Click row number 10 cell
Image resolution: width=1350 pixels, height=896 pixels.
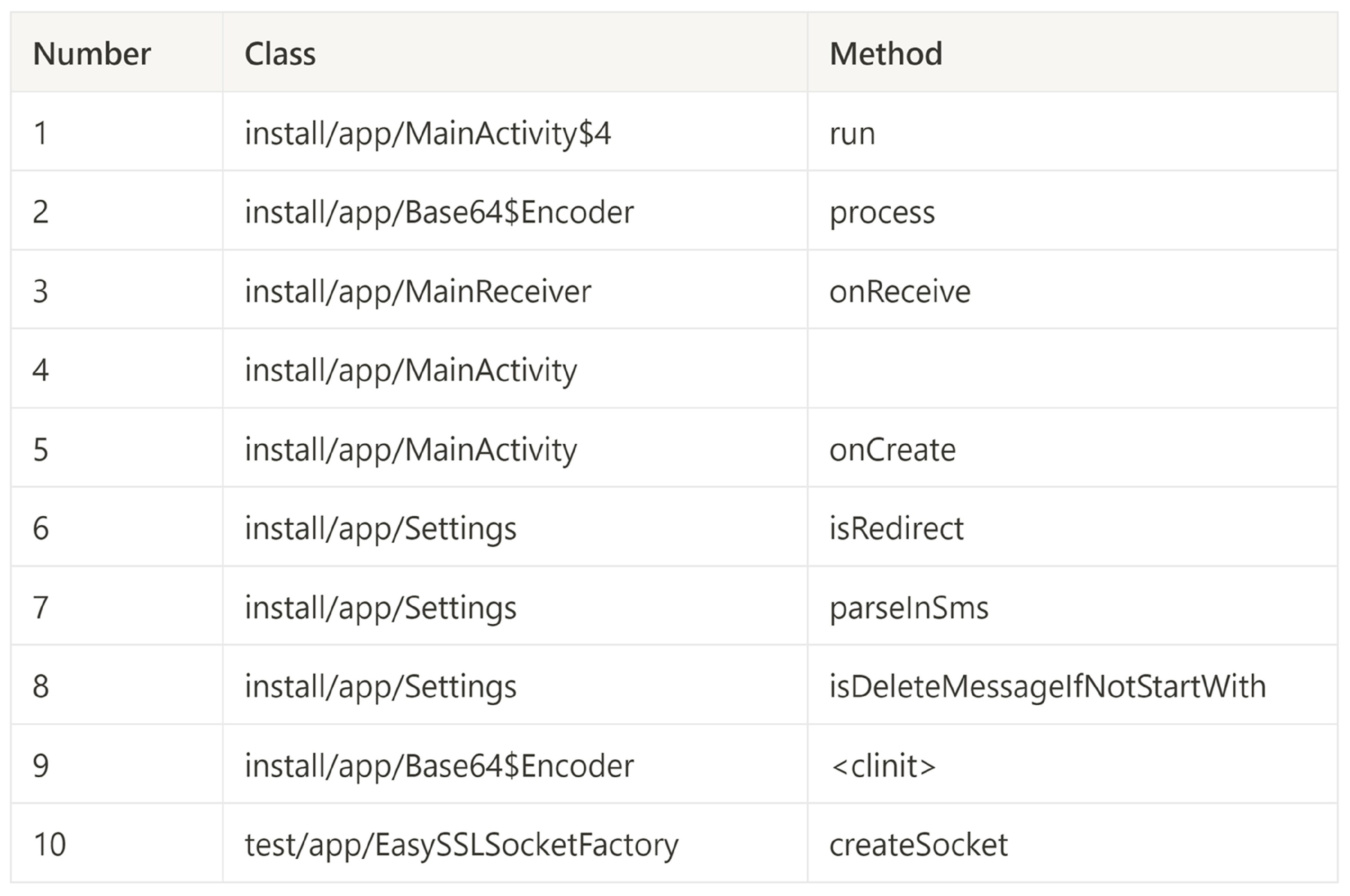coord(50,845)
